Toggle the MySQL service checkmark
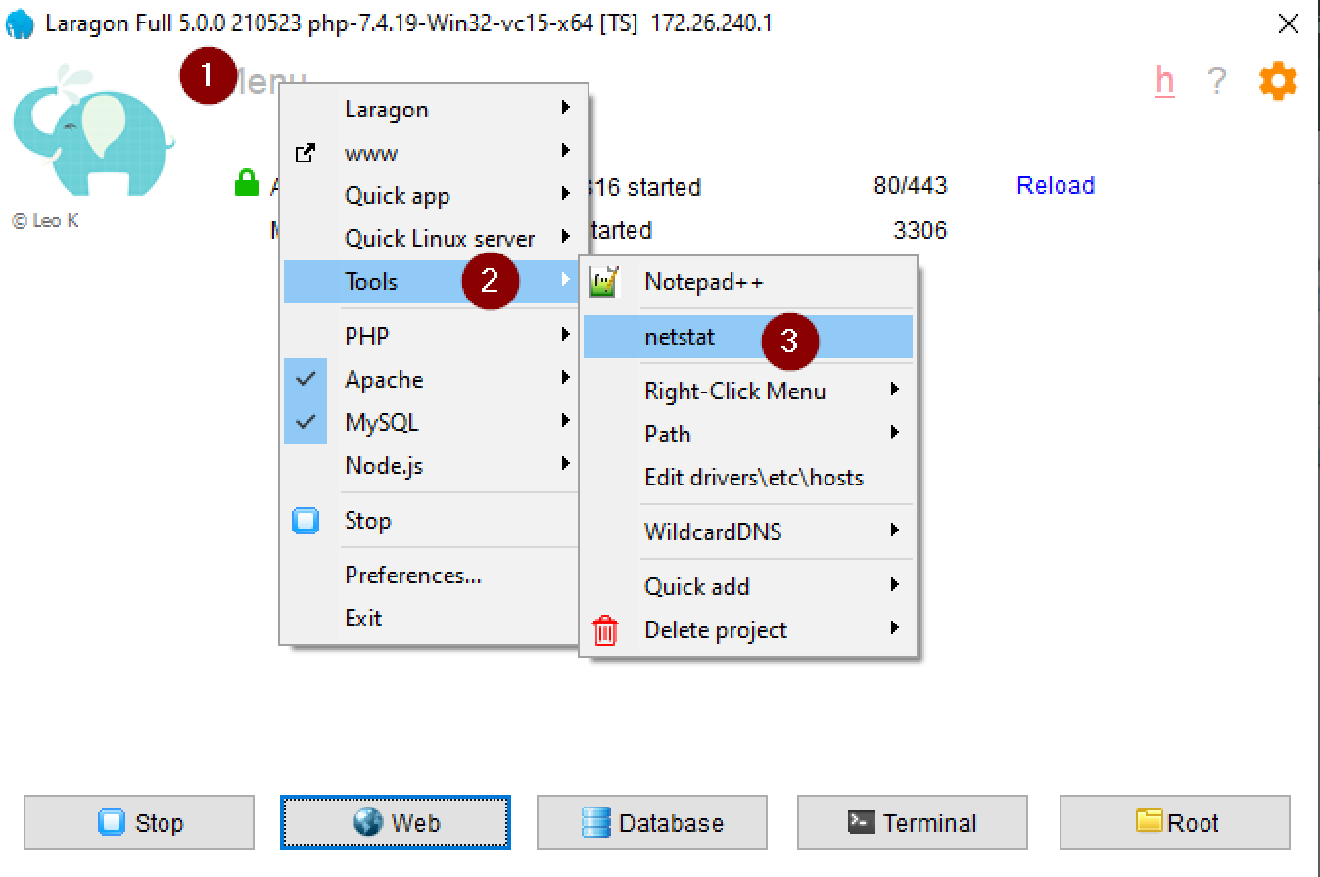 pyautogui.click(x=307, y=422)
